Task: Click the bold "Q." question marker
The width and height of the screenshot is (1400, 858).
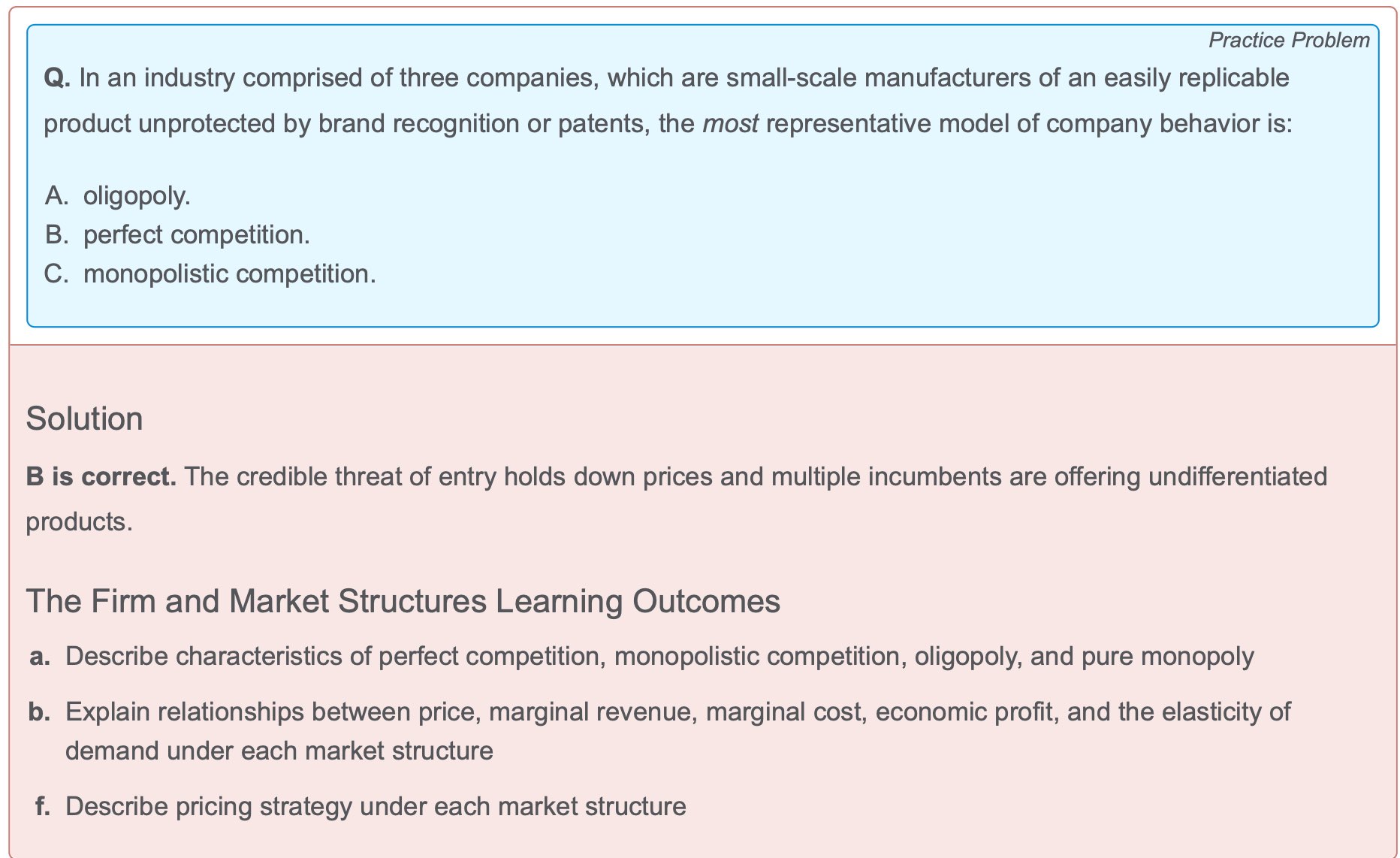Action: coord(56,78)
